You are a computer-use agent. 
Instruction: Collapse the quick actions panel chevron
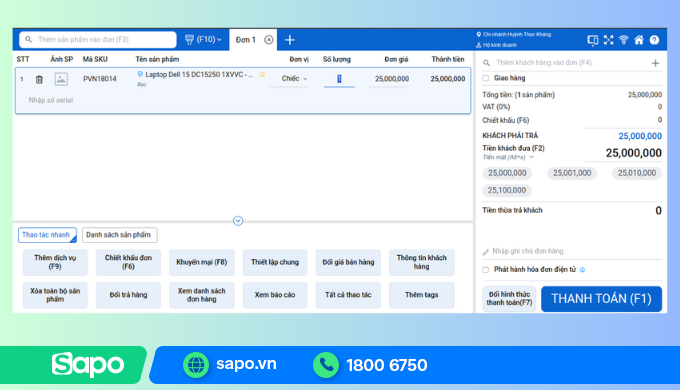(238, 221)
